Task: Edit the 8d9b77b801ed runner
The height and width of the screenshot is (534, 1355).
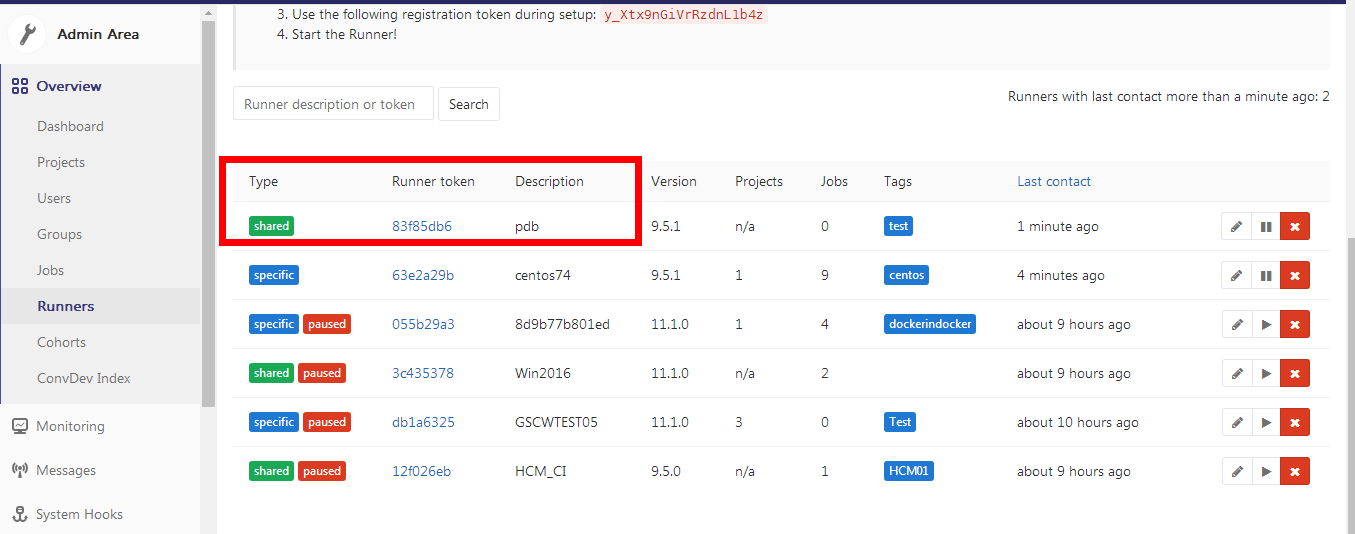Action: pyautogui.click(x=1237, y=324)
